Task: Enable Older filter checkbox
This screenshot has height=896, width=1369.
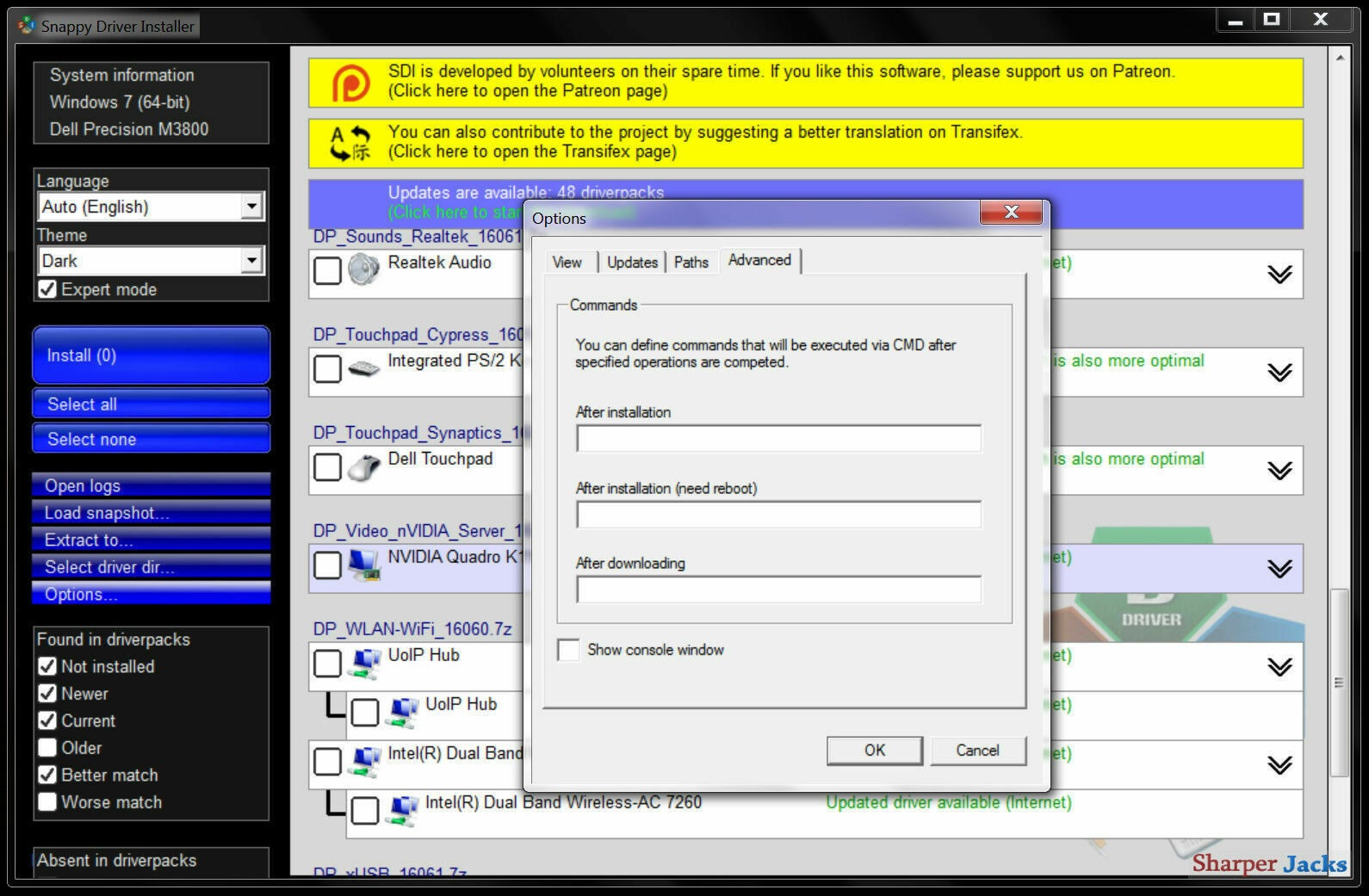Action: tap(47, 747)
